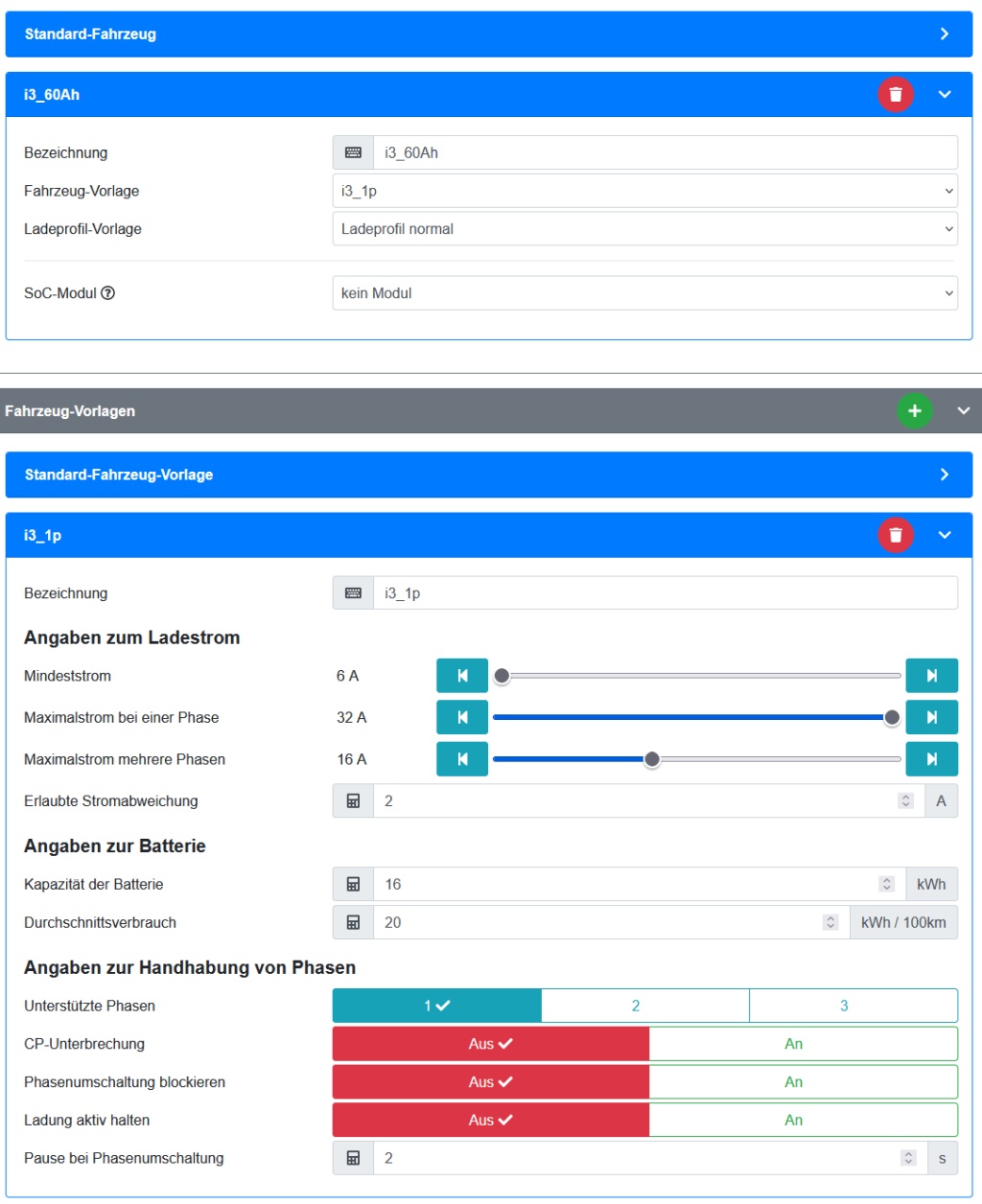Click the 'kWh / 100km' unit label

click(x=903, y=923)
